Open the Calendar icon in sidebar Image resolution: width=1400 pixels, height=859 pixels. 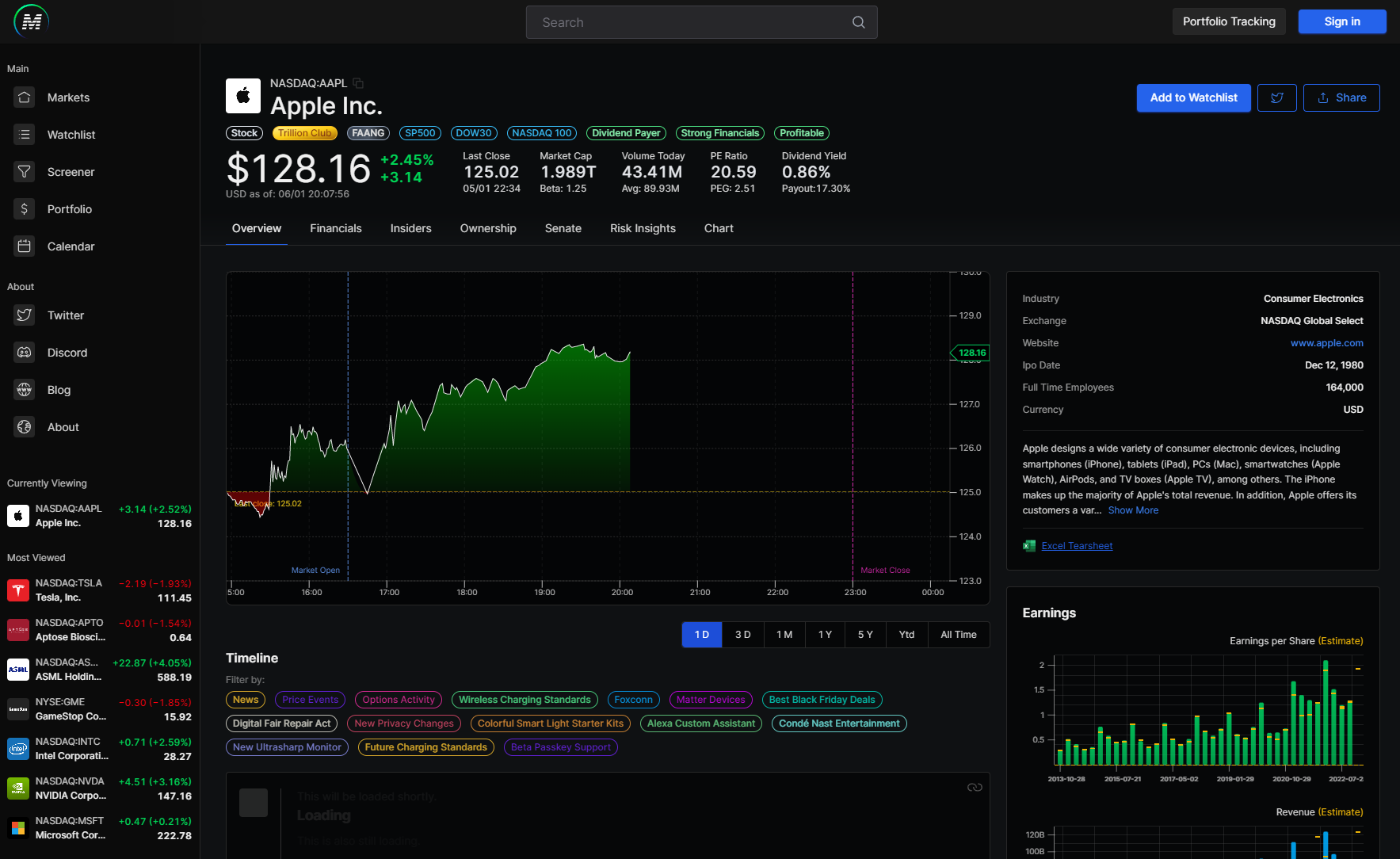24,246
